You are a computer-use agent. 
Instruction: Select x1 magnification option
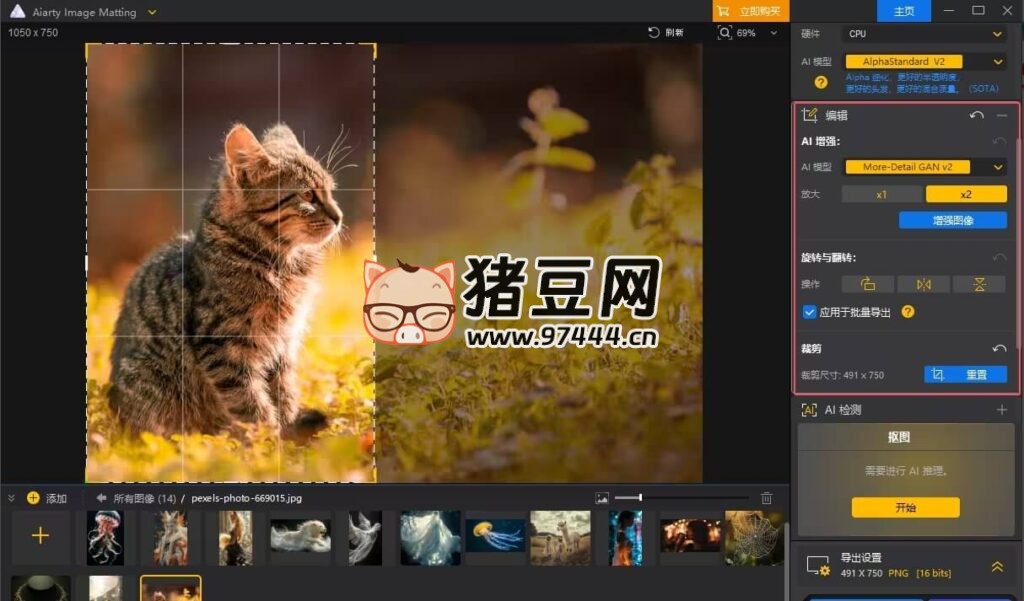[x=881, y=194]
